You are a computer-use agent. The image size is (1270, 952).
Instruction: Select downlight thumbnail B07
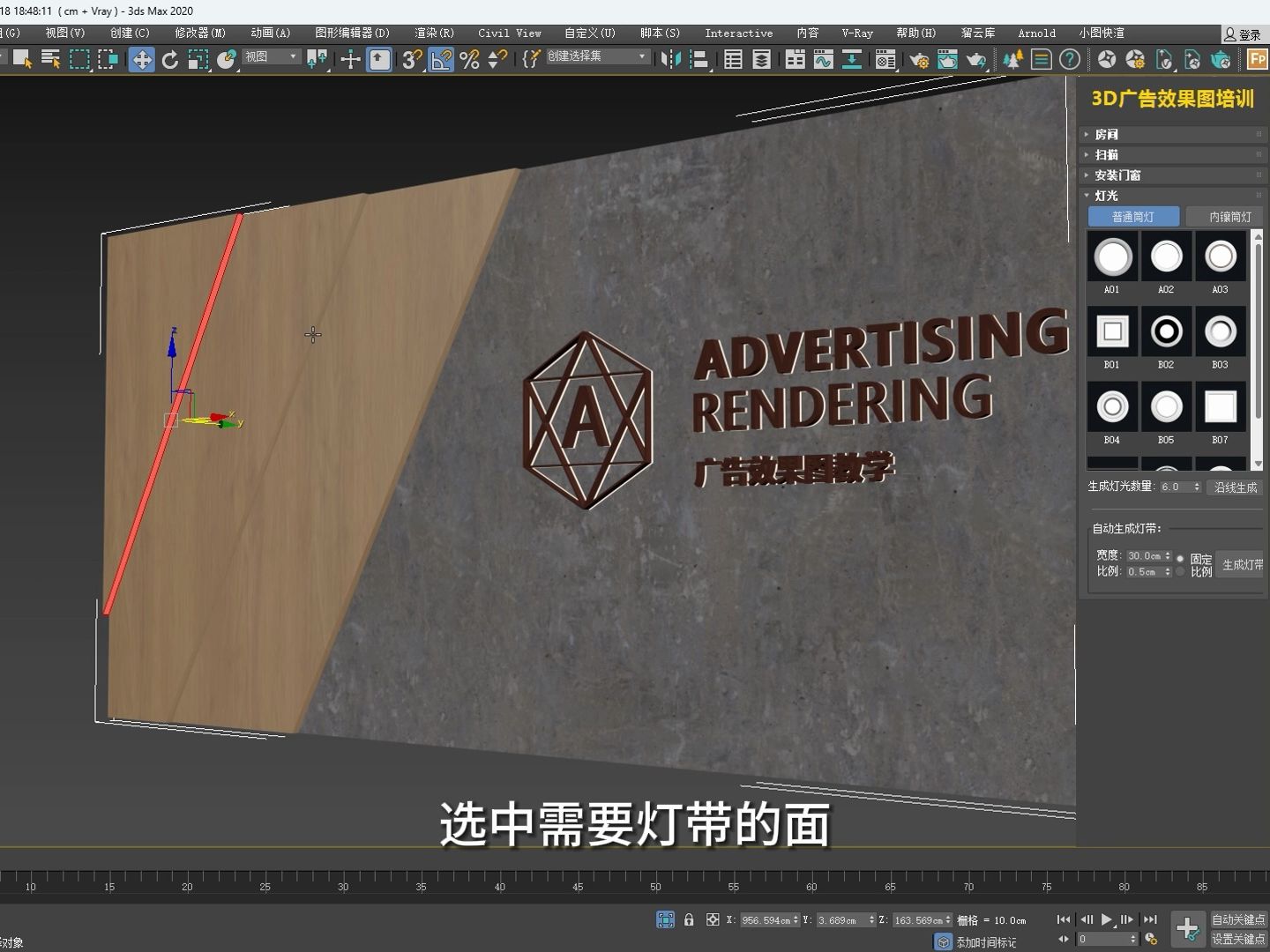pos(1221,406)
